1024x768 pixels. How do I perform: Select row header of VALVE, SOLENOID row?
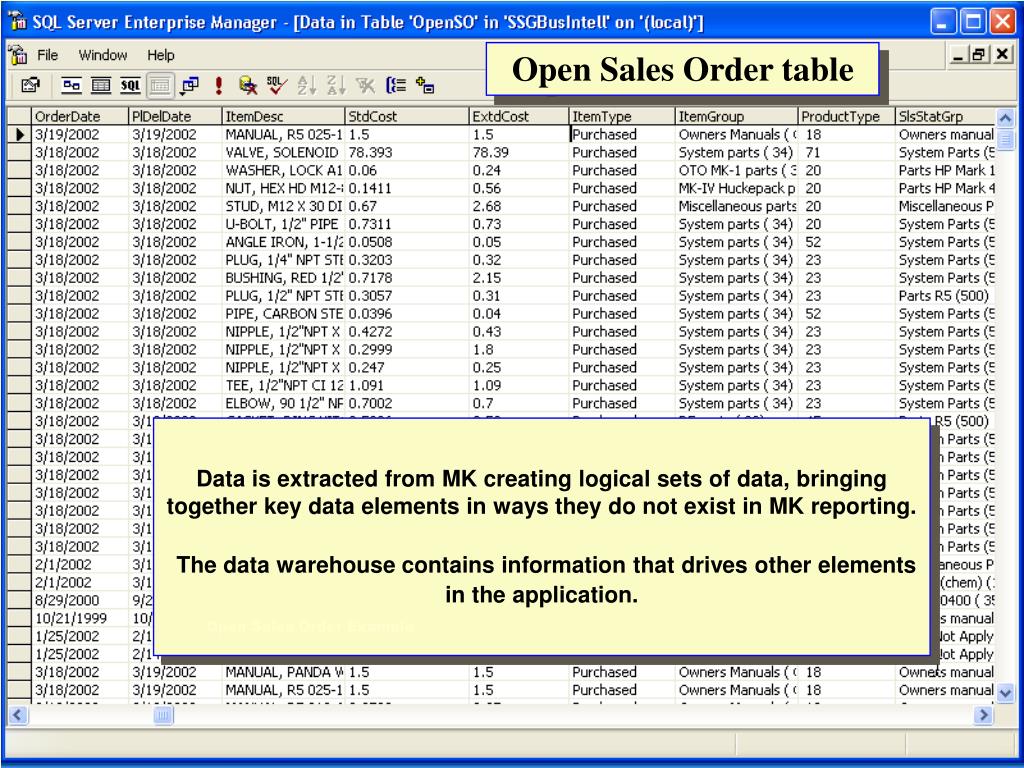(20, 152)
